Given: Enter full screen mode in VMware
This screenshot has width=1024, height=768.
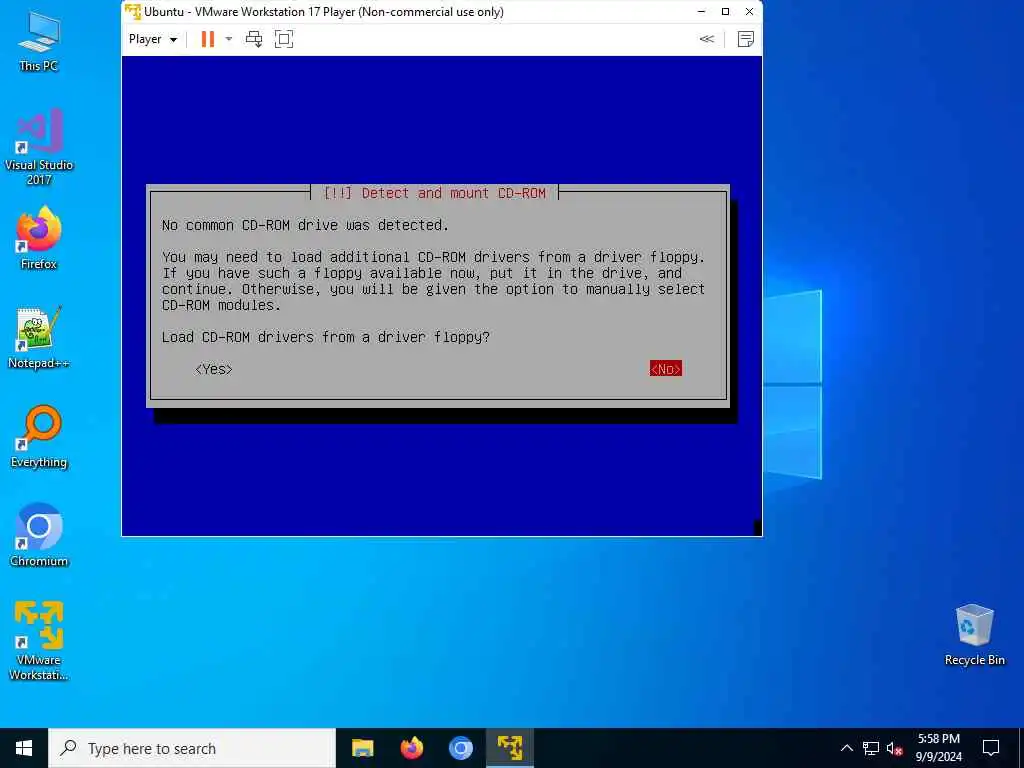Looking at the screenshot, I should point(284,39).
